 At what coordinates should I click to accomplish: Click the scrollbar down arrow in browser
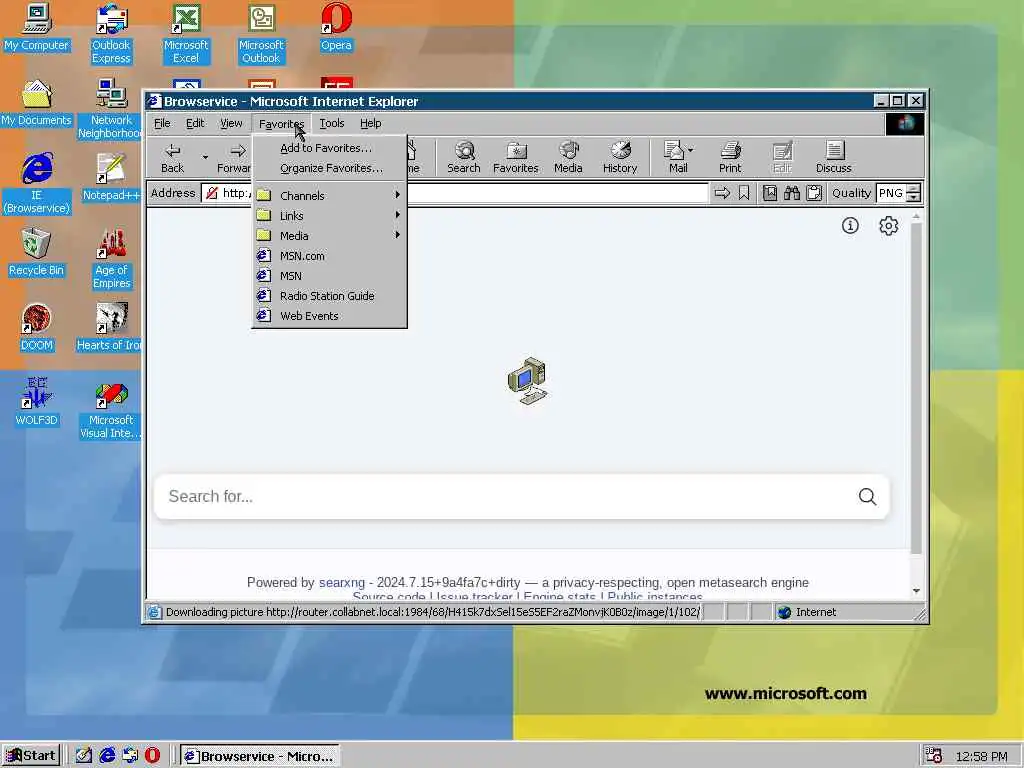click(x=916, y=591)
